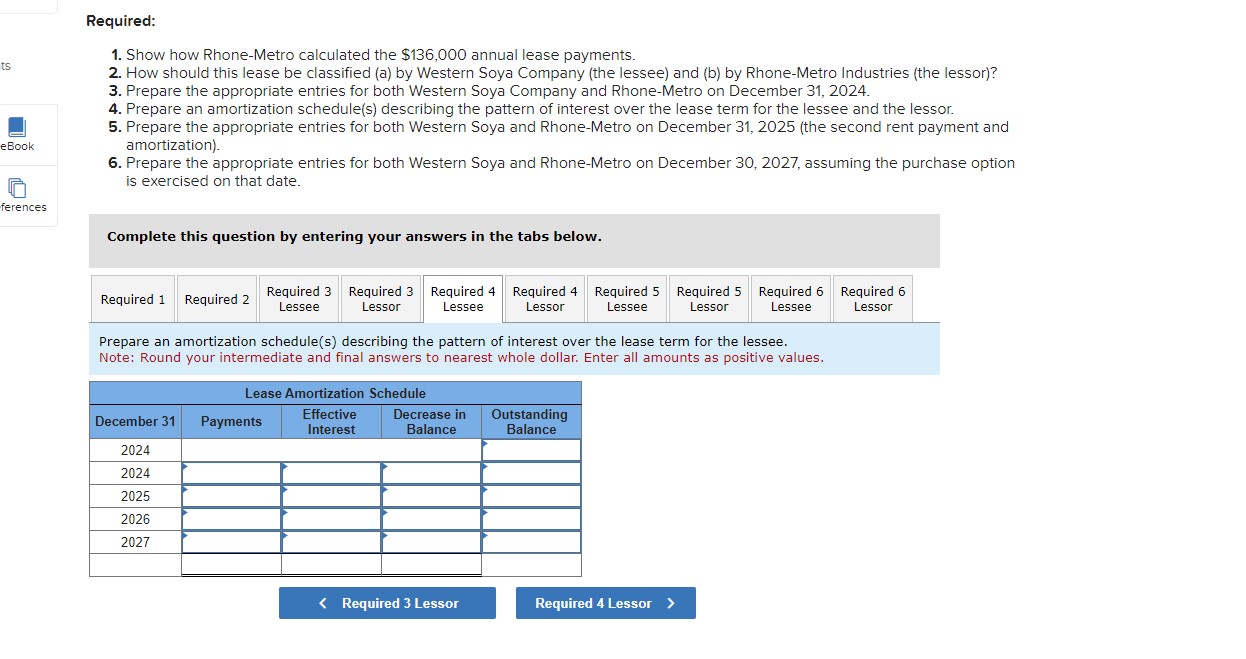The image size is (1246, 659).
Task: Open the Required 3 Lessee tab
Action: (x=299, y=299)
